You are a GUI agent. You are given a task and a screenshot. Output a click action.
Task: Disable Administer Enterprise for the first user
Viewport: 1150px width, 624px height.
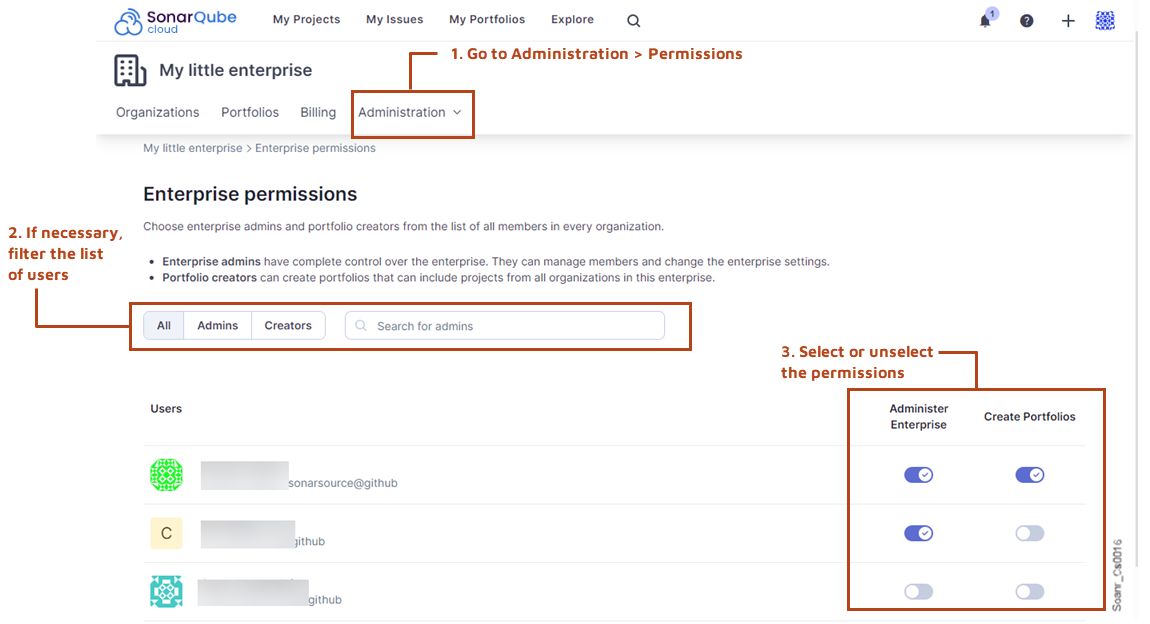coord(918,475)
